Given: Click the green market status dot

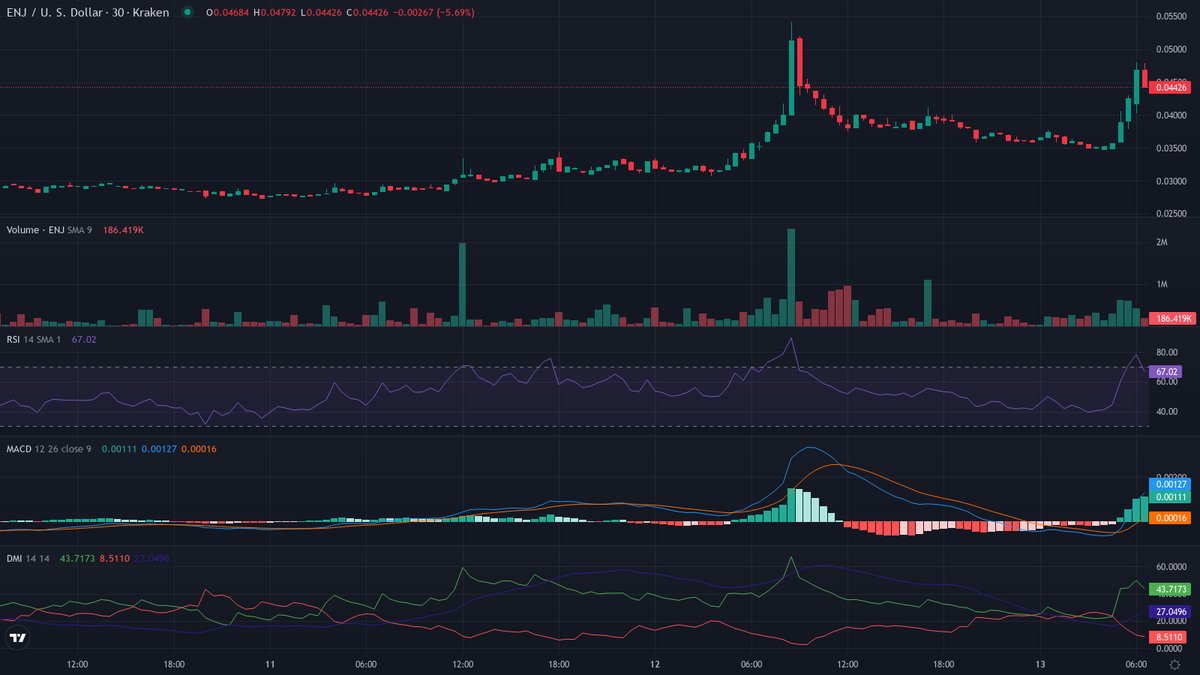Looking at the screenshot, I should 187,13.
